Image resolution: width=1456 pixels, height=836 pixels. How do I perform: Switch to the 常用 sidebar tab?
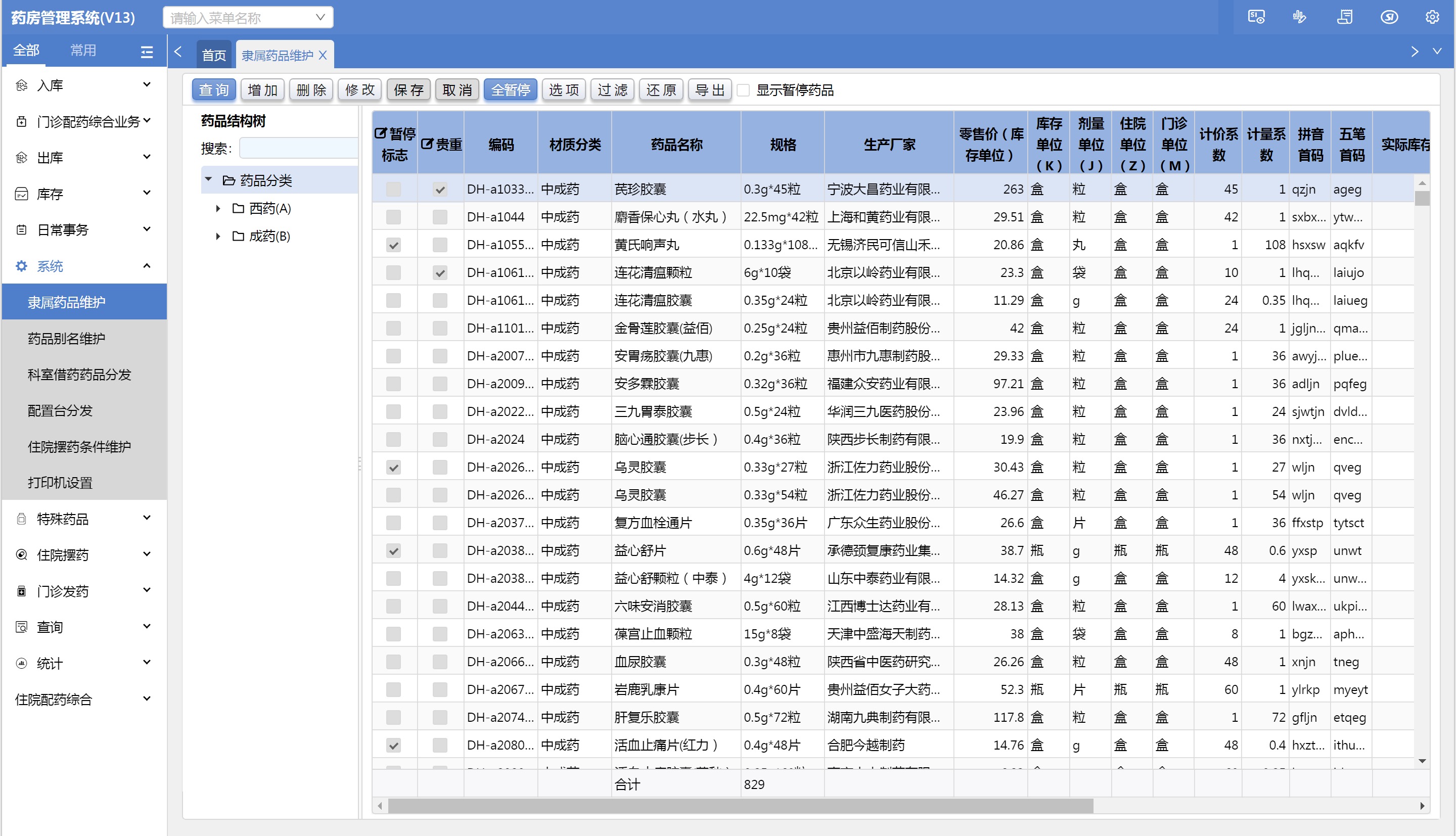click(83, 51)
